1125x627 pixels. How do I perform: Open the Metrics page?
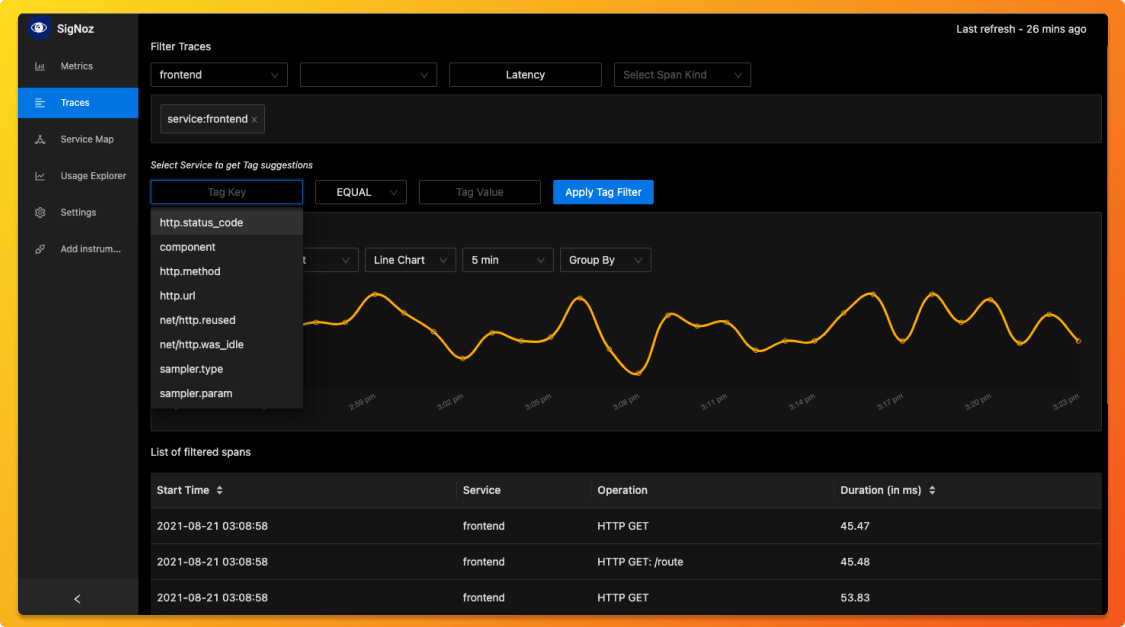click(77, 66)
